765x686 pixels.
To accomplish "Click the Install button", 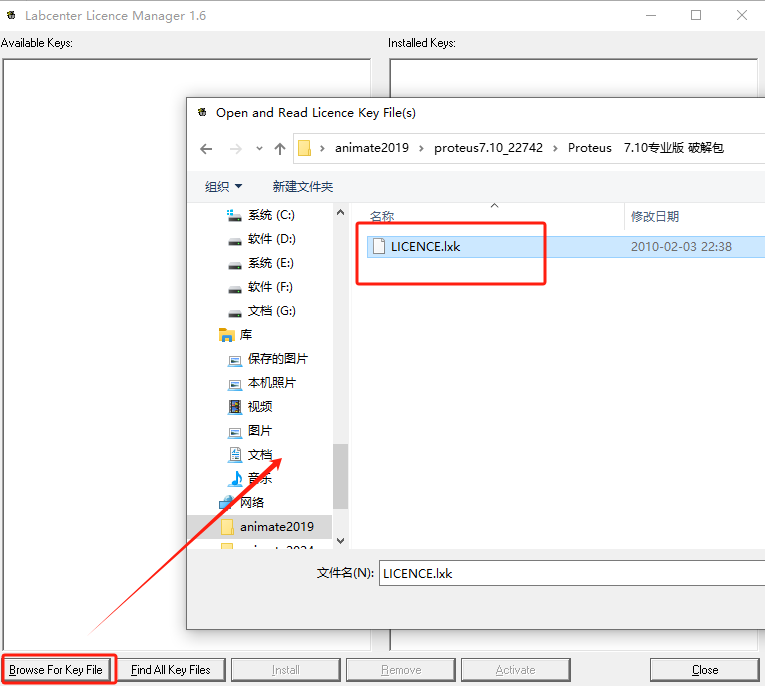I will click(285, 669).
